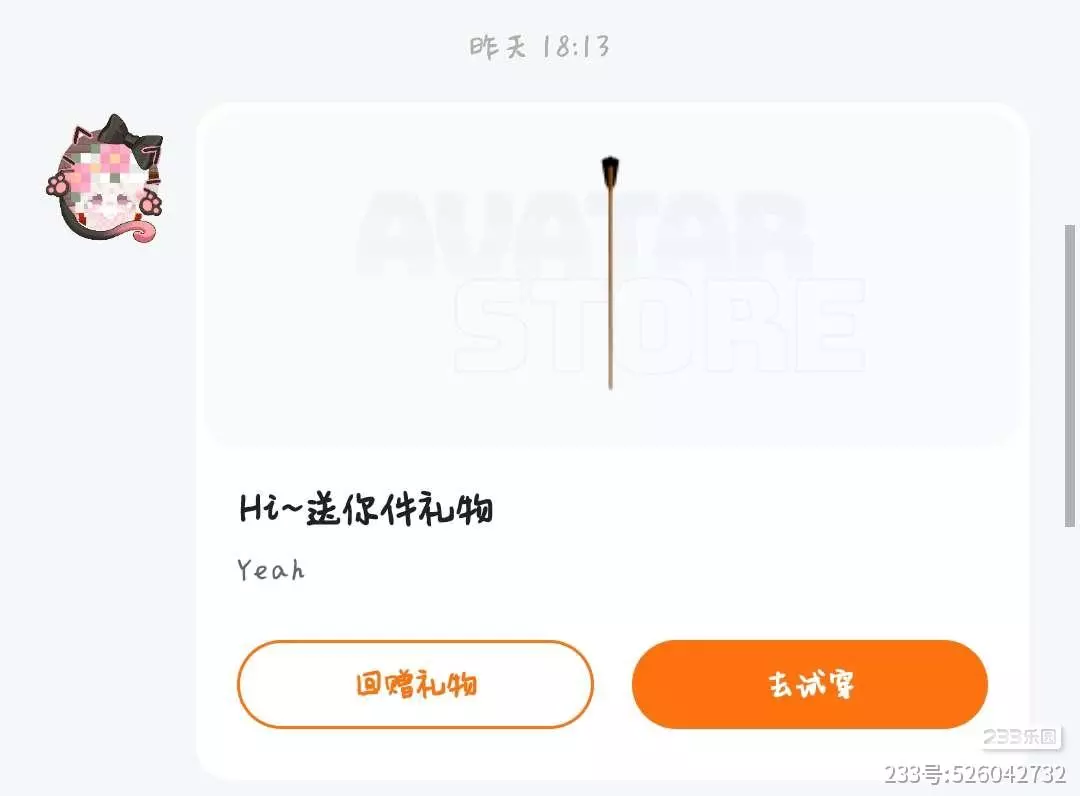Tap the broom's wooden handle
This screenshot has width=1080, height=796.
(610, 288)
